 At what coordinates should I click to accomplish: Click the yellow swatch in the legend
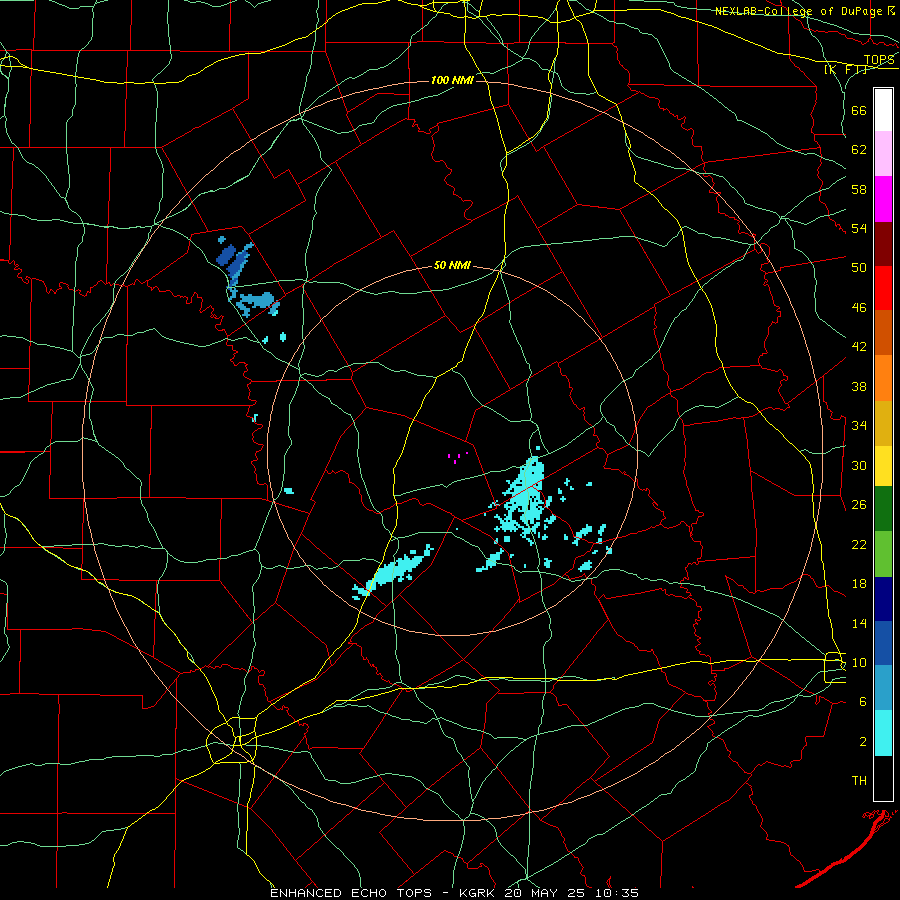(883, 466)
